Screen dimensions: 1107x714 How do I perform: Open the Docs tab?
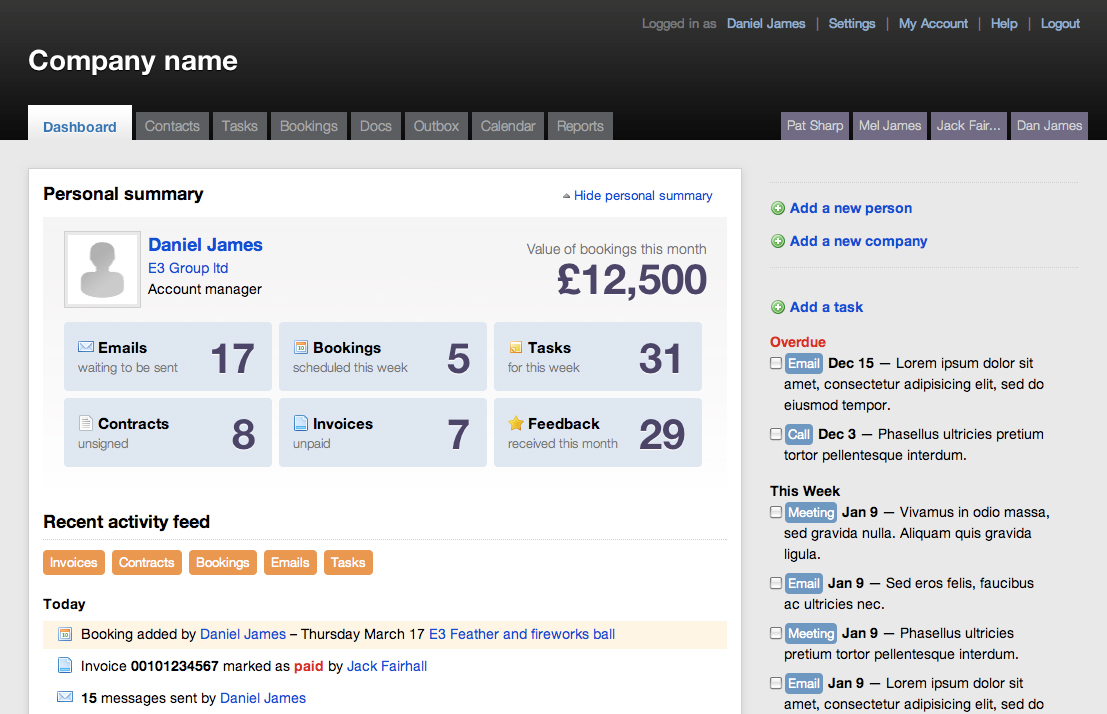click(x=376, y=126)
